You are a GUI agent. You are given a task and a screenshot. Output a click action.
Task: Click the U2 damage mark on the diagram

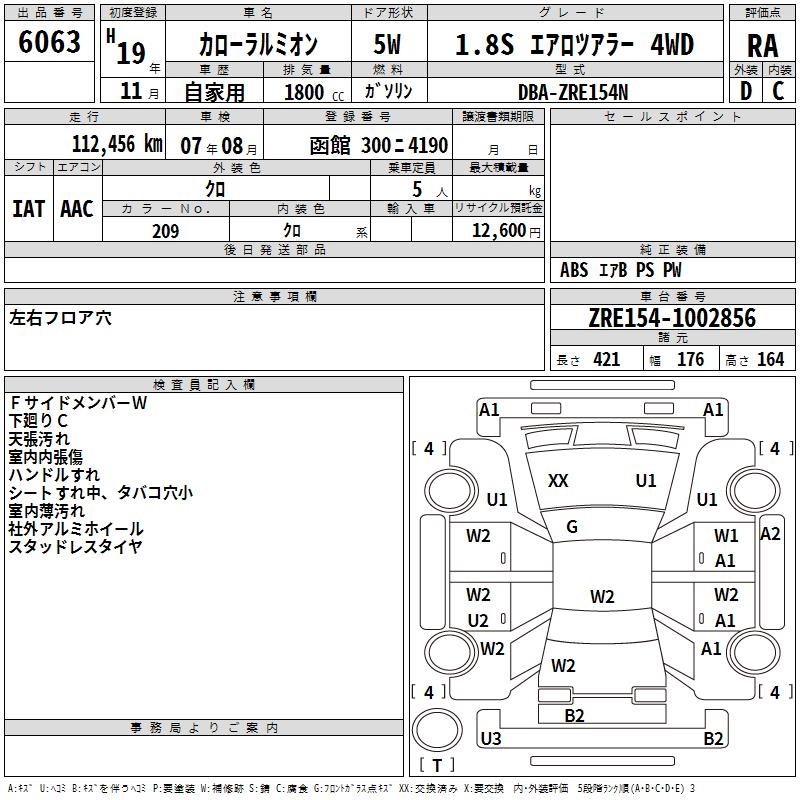(478, 620)
